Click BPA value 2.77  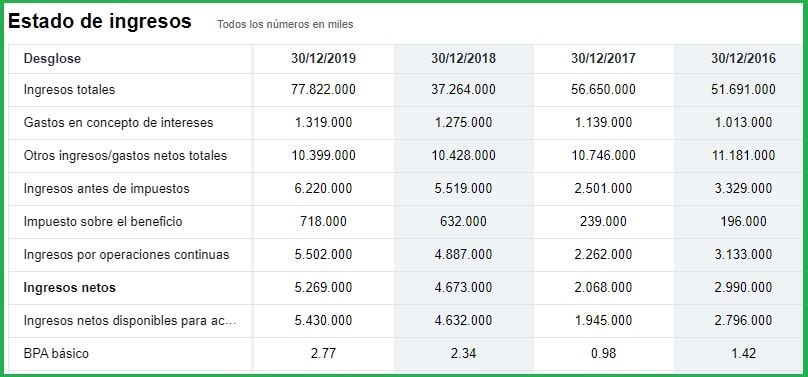(323, 353)
